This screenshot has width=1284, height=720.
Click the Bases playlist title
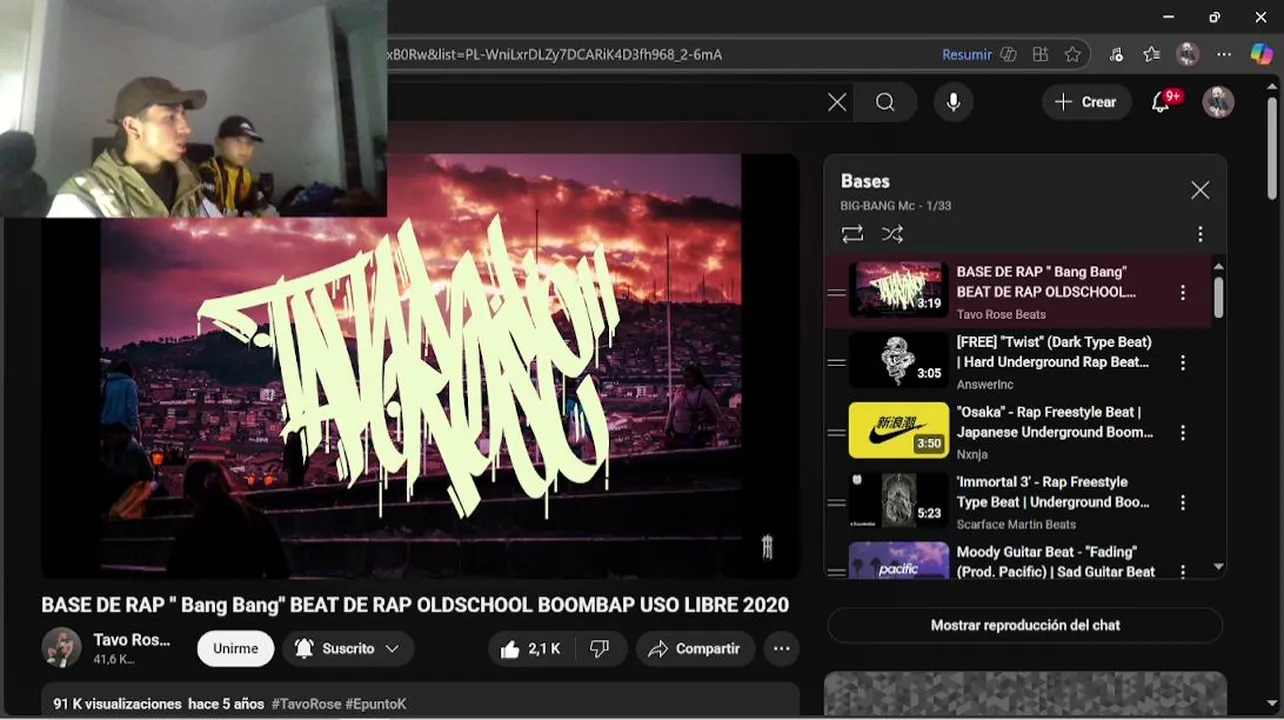(865, 181)
